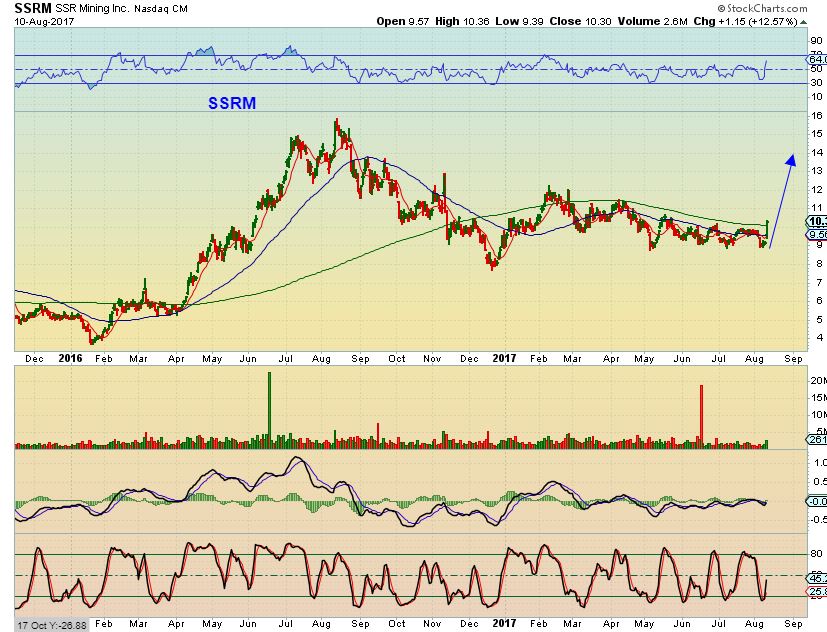The height and width of the screenshot is (632, 827).
Task: Click the 9.56 moving average price tag
Action: point(817,235)
